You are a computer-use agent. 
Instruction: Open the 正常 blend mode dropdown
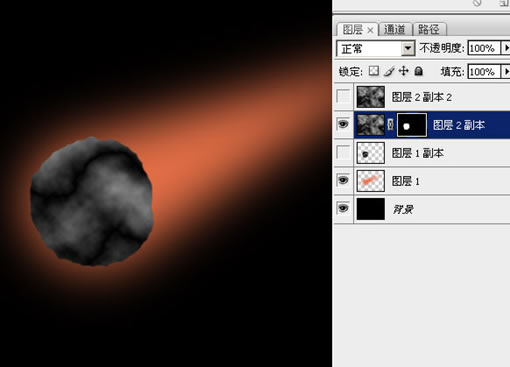[x=408, y=49]
